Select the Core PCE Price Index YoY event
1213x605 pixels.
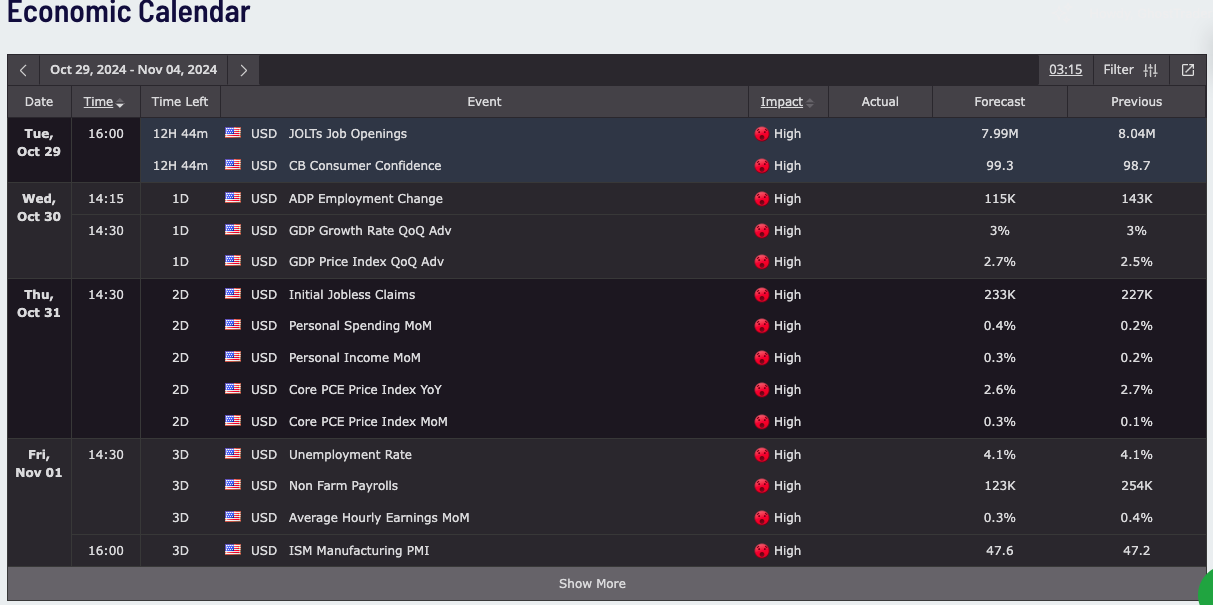tap(364, 390)
